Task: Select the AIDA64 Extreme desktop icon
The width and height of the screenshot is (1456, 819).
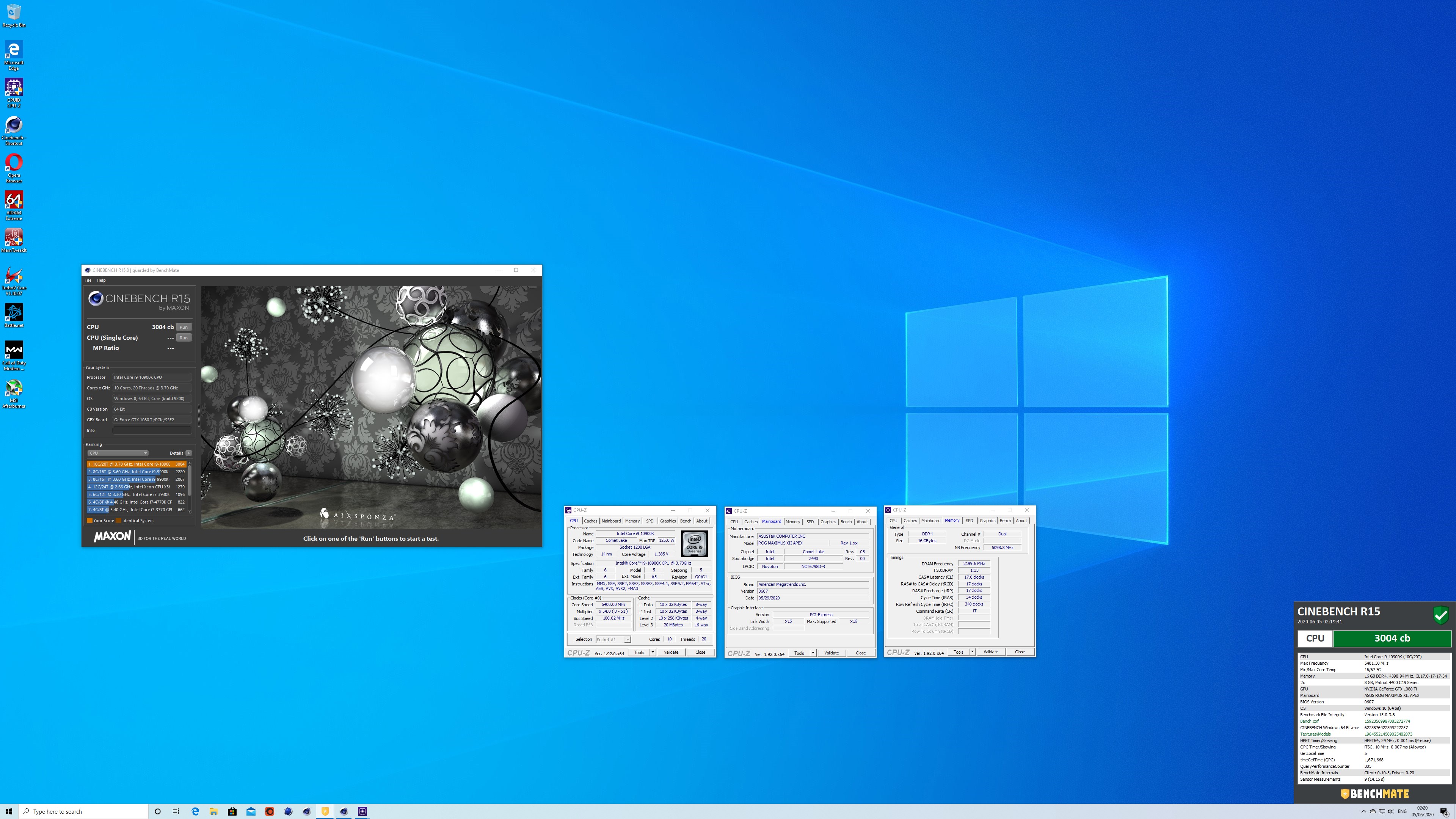Action: (x=14, y=206)
